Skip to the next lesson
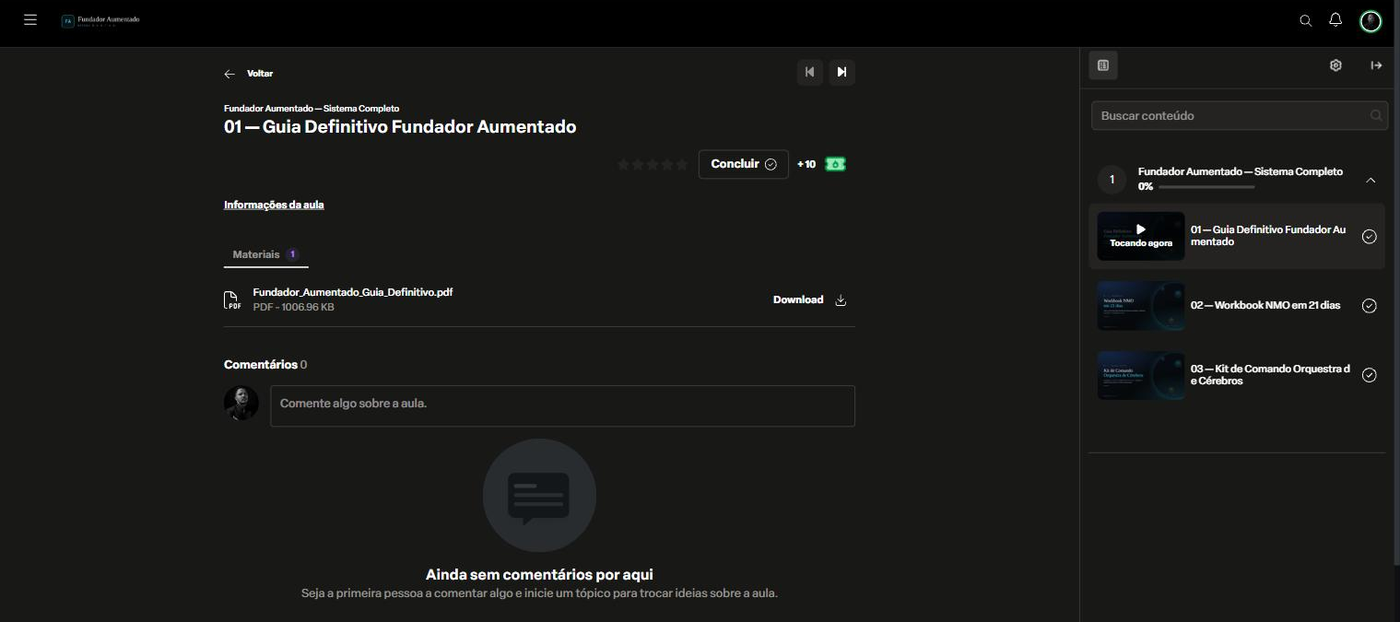 point(842,72)
